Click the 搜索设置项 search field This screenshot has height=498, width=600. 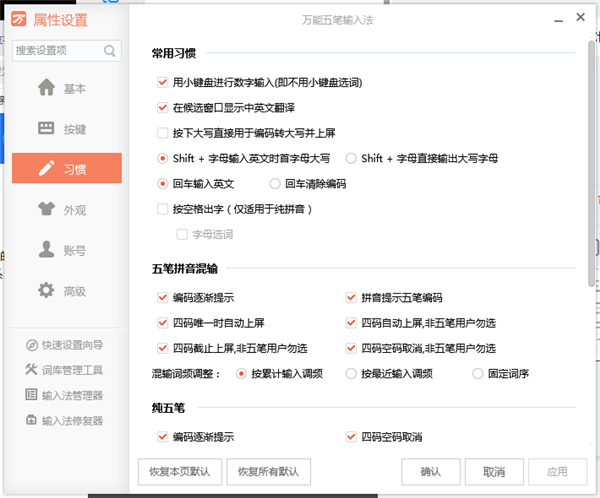[x=67, y=51]
